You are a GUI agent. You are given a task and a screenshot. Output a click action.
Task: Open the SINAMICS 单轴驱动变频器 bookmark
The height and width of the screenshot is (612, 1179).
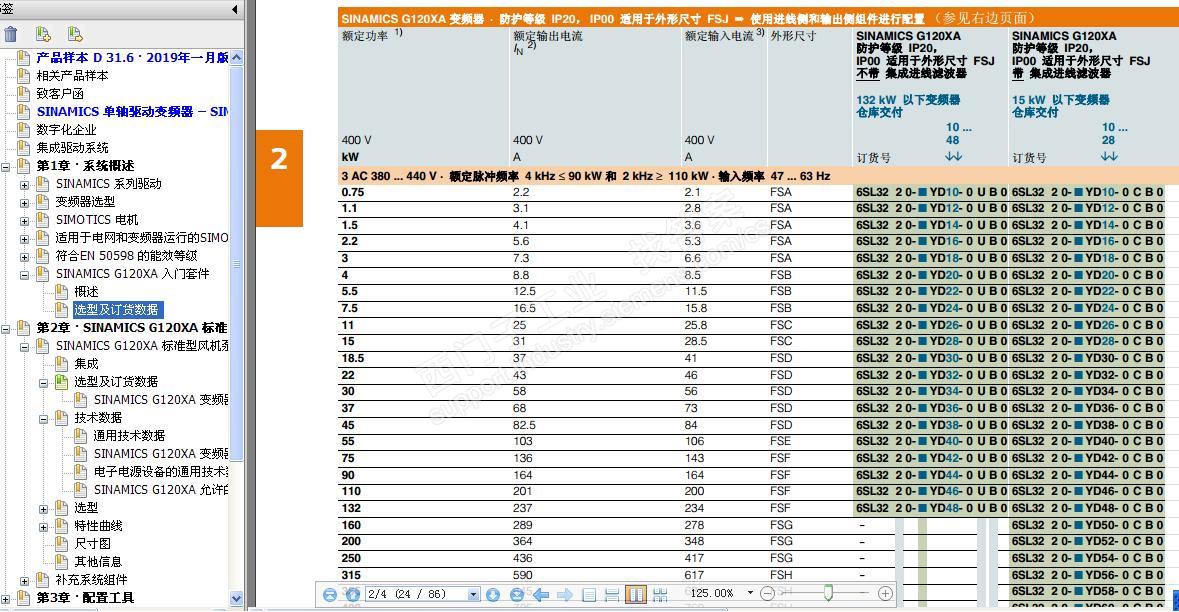click(x=132, y=111)
